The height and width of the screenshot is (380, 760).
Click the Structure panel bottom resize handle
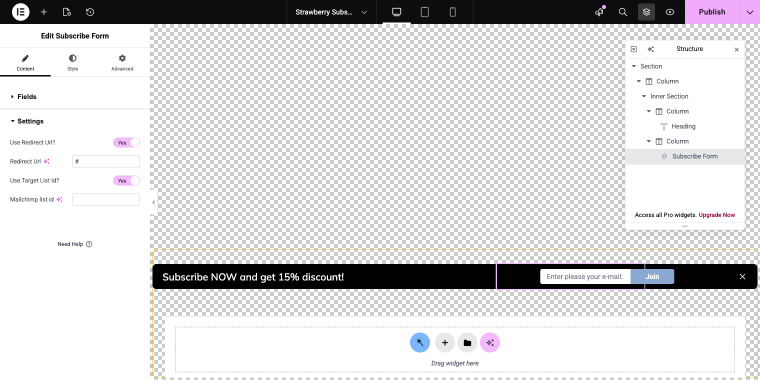(685, 226)
